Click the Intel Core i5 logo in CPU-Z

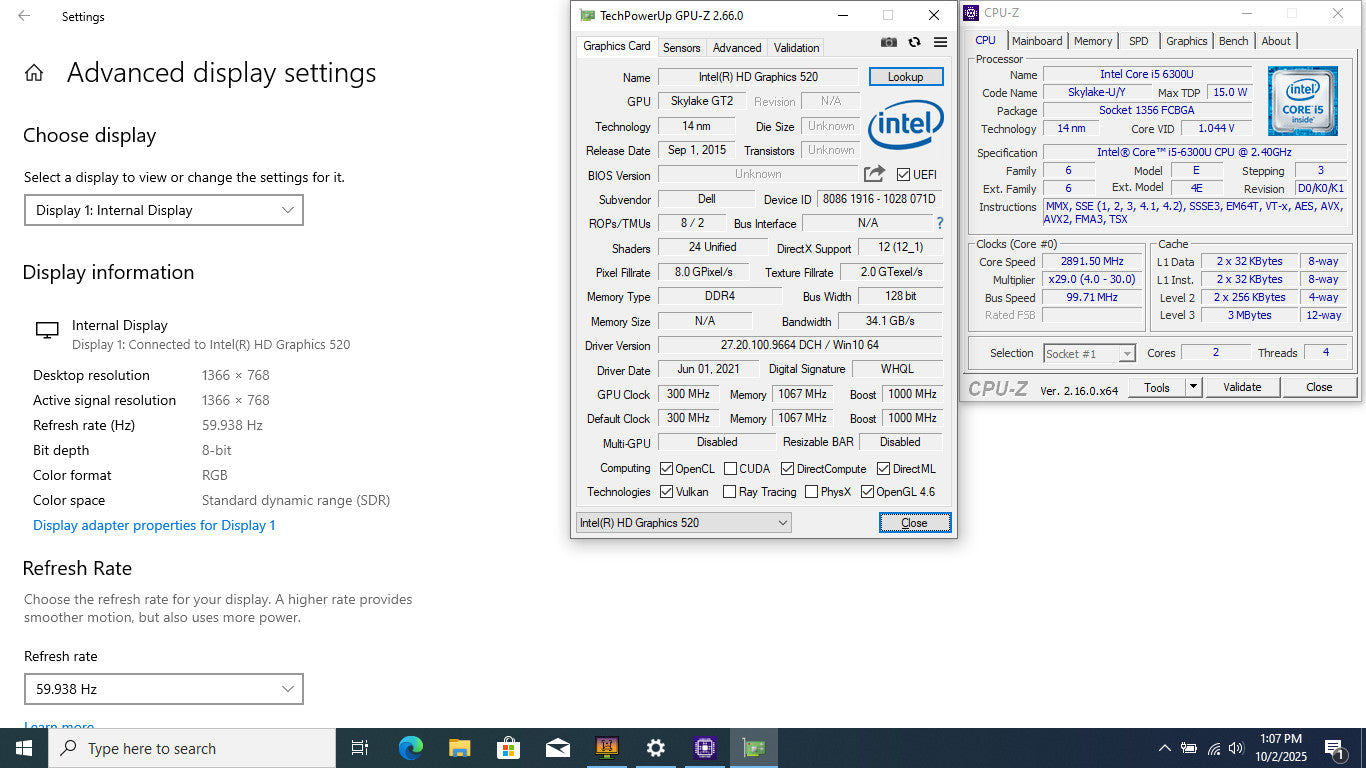(1302, 101)
